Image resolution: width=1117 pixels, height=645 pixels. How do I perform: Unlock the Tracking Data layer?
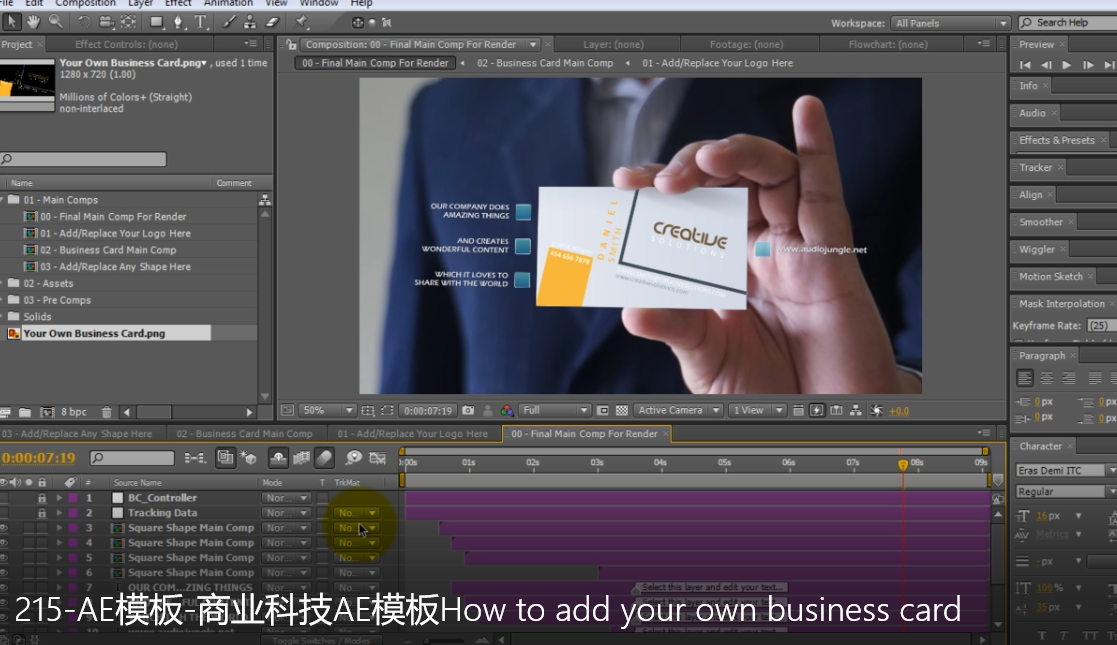click(x=42, y=513)
